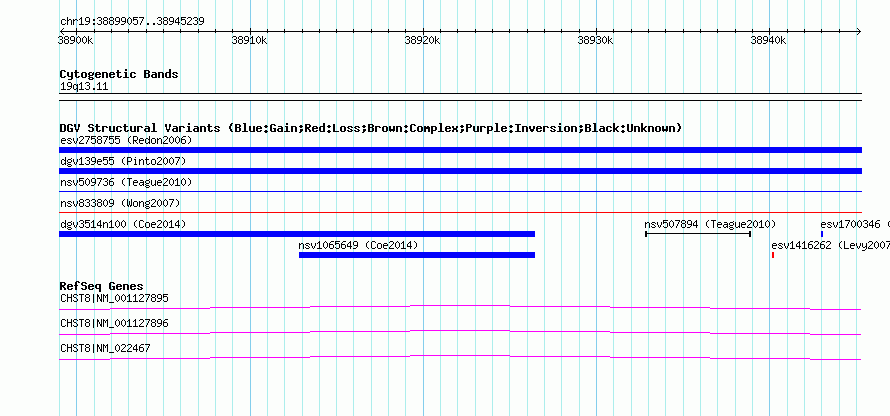Click the chr19:38899057..38945239 coordinate label

[x=132, y=22]
